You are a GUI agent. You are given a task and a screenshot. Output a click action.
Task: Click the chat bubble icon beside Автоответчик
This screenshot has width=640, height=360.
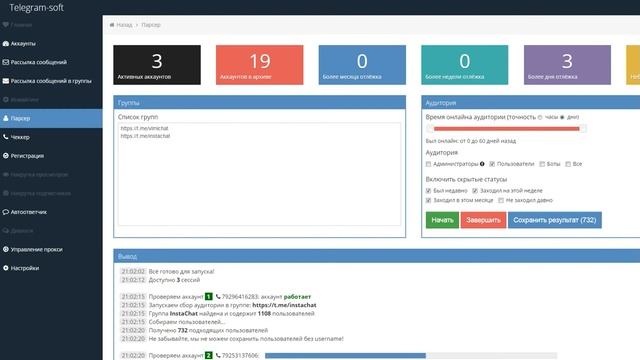[6, 212]
